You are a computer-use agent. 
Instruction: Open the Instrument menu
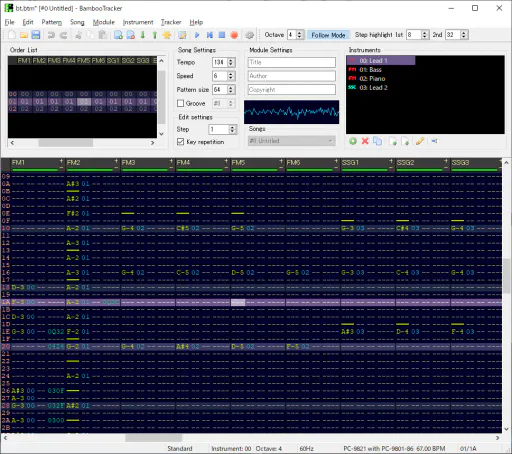[138, 22]
